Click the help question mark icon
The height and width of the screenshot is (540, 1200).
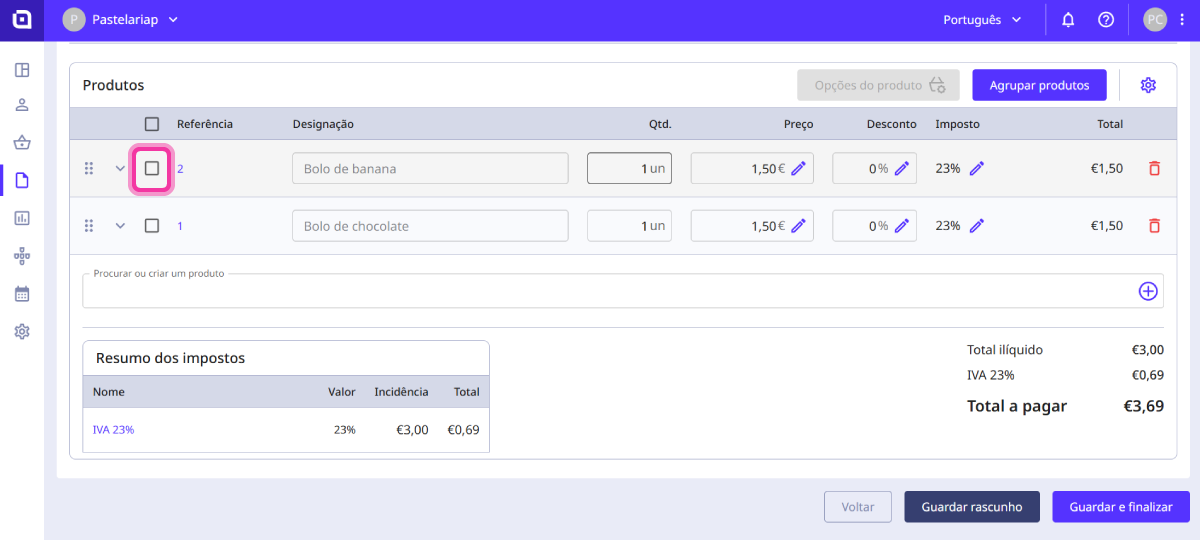coord(1106,20)
